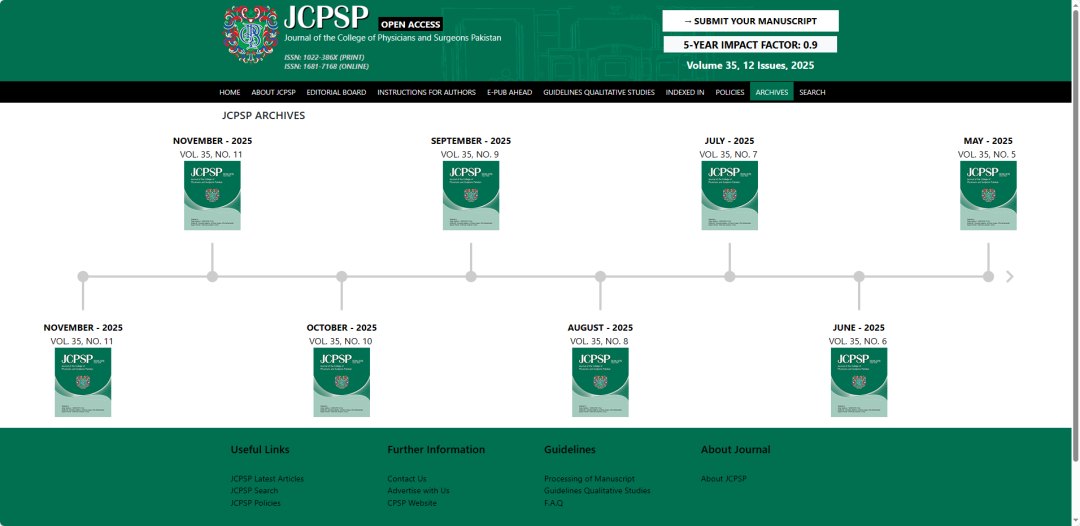The image size is (1080, 526).
Task: Open Instructions for Authors menu item
Action: [426, 92]
